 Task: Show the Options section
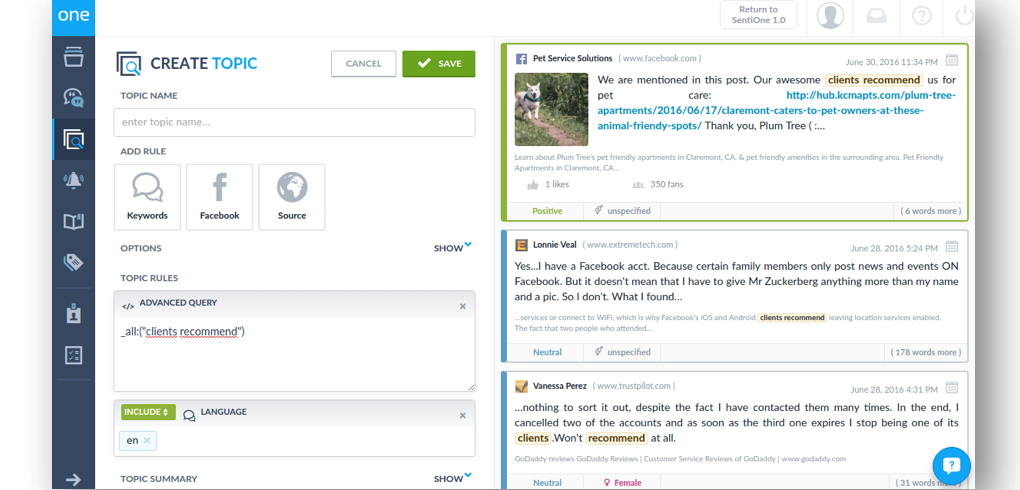[x=452, y=247]
